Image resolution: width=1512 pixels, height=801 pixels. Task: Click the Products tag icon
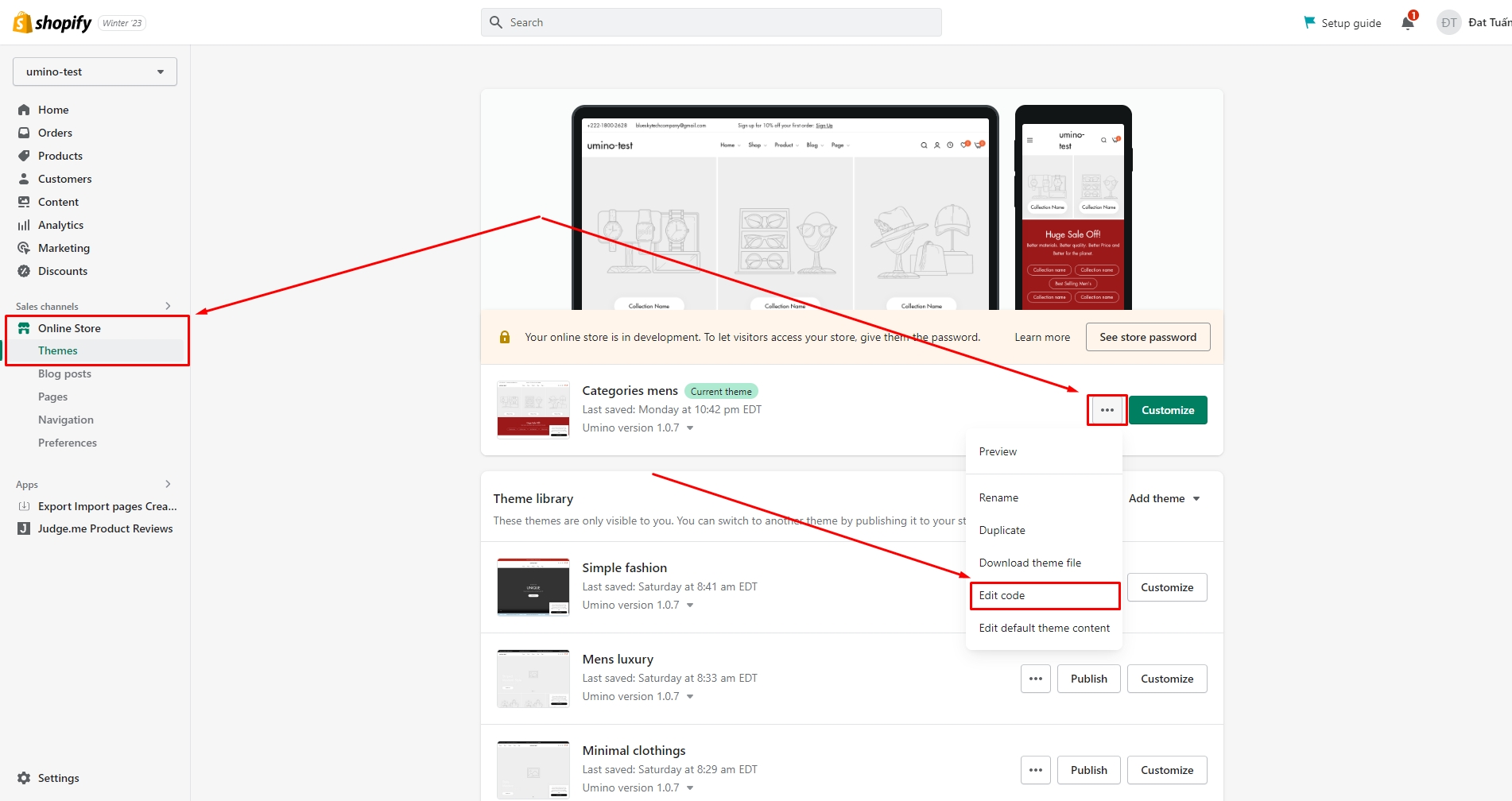(24, 156)
